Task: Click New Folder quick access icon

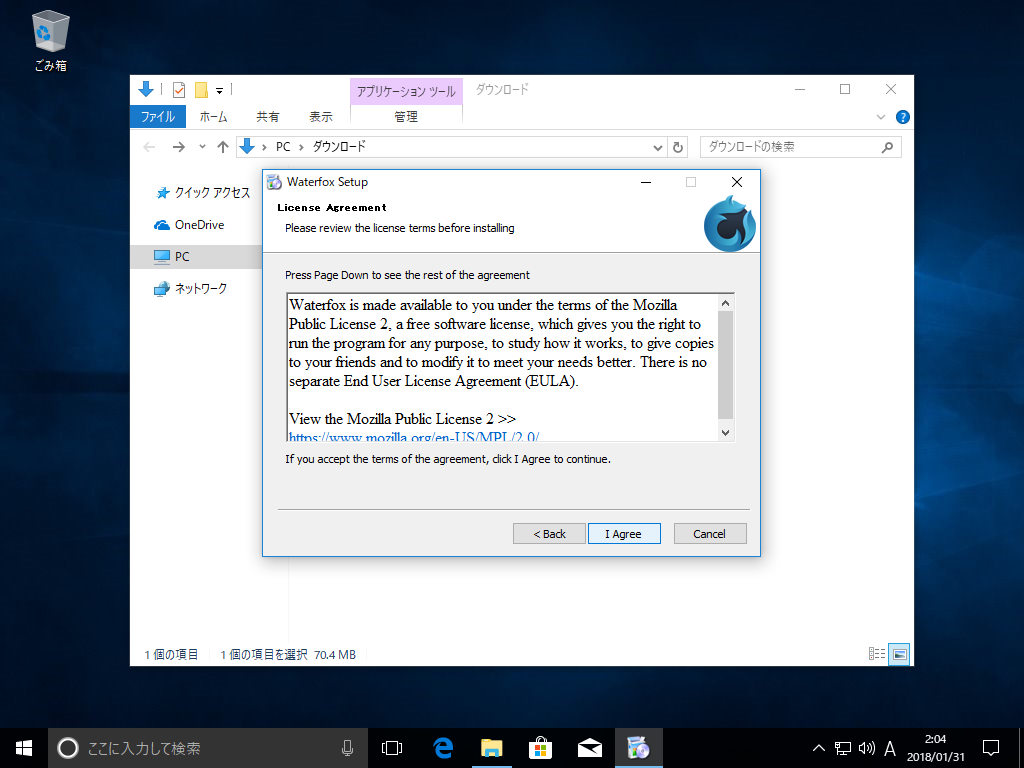Action: (x=201, y=89)
